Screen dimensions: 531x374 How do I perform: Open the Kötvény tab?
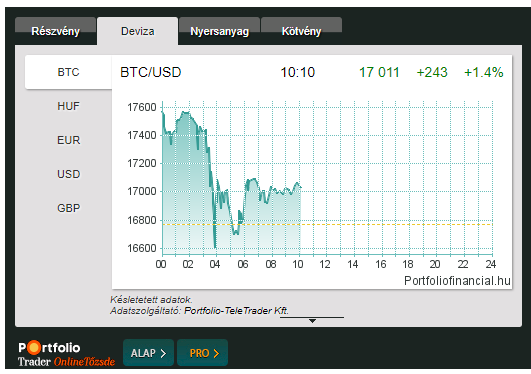[301, 31]
